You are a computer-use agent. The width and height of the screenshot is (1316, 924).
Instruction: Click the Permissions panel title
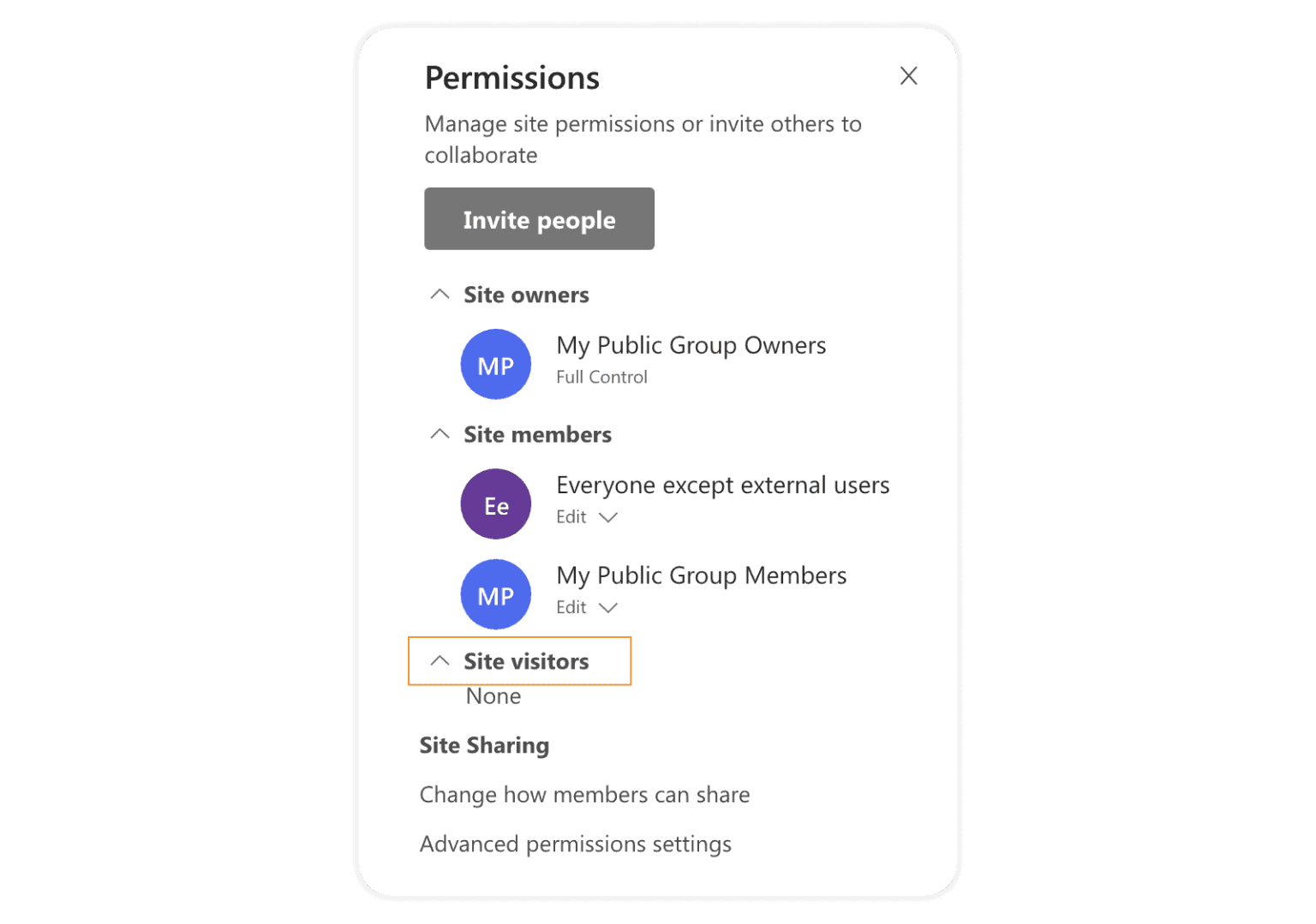[511, 77]
